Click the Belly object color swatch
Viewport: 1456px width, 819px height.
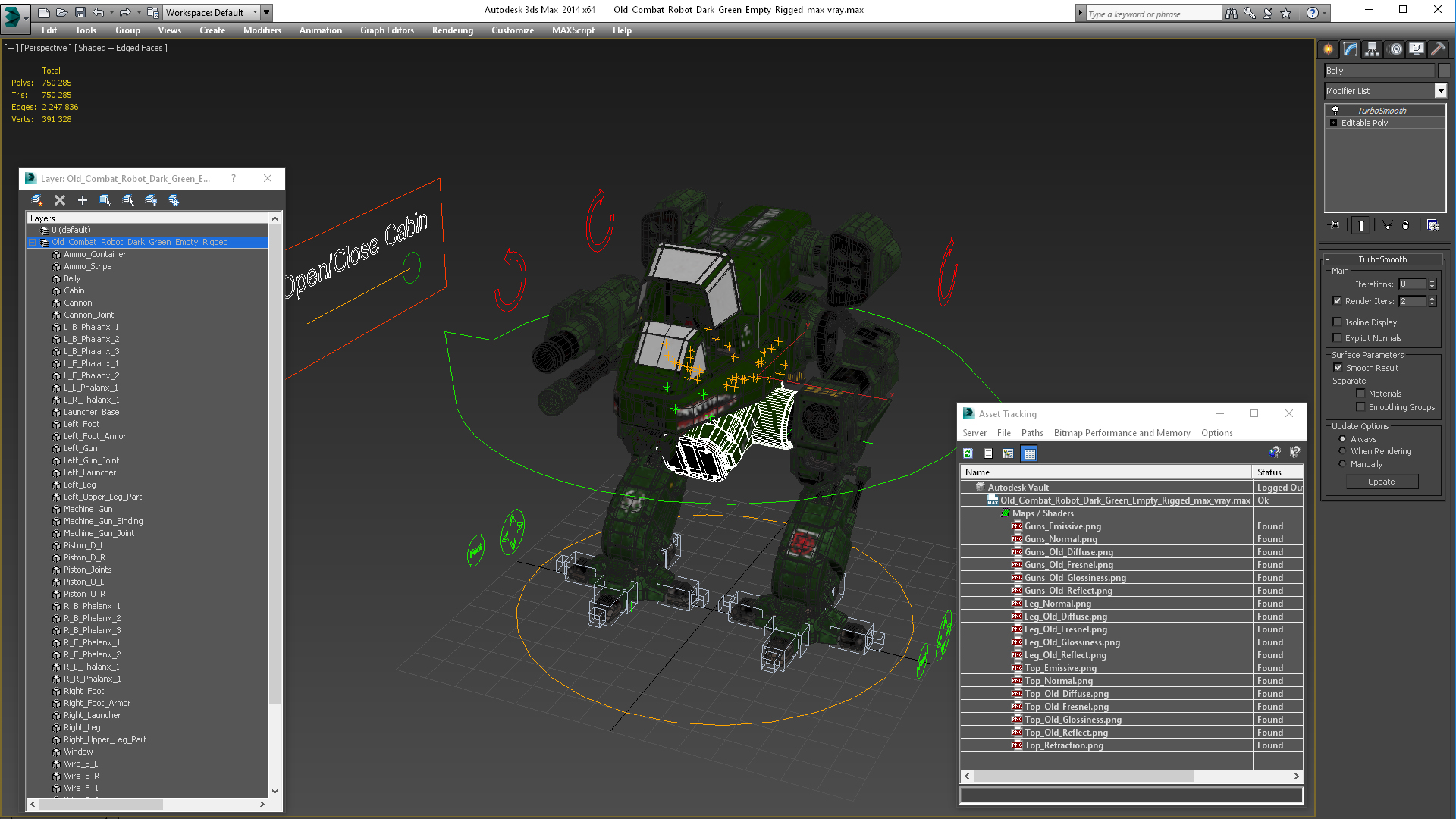click(x=1444, y=71)
